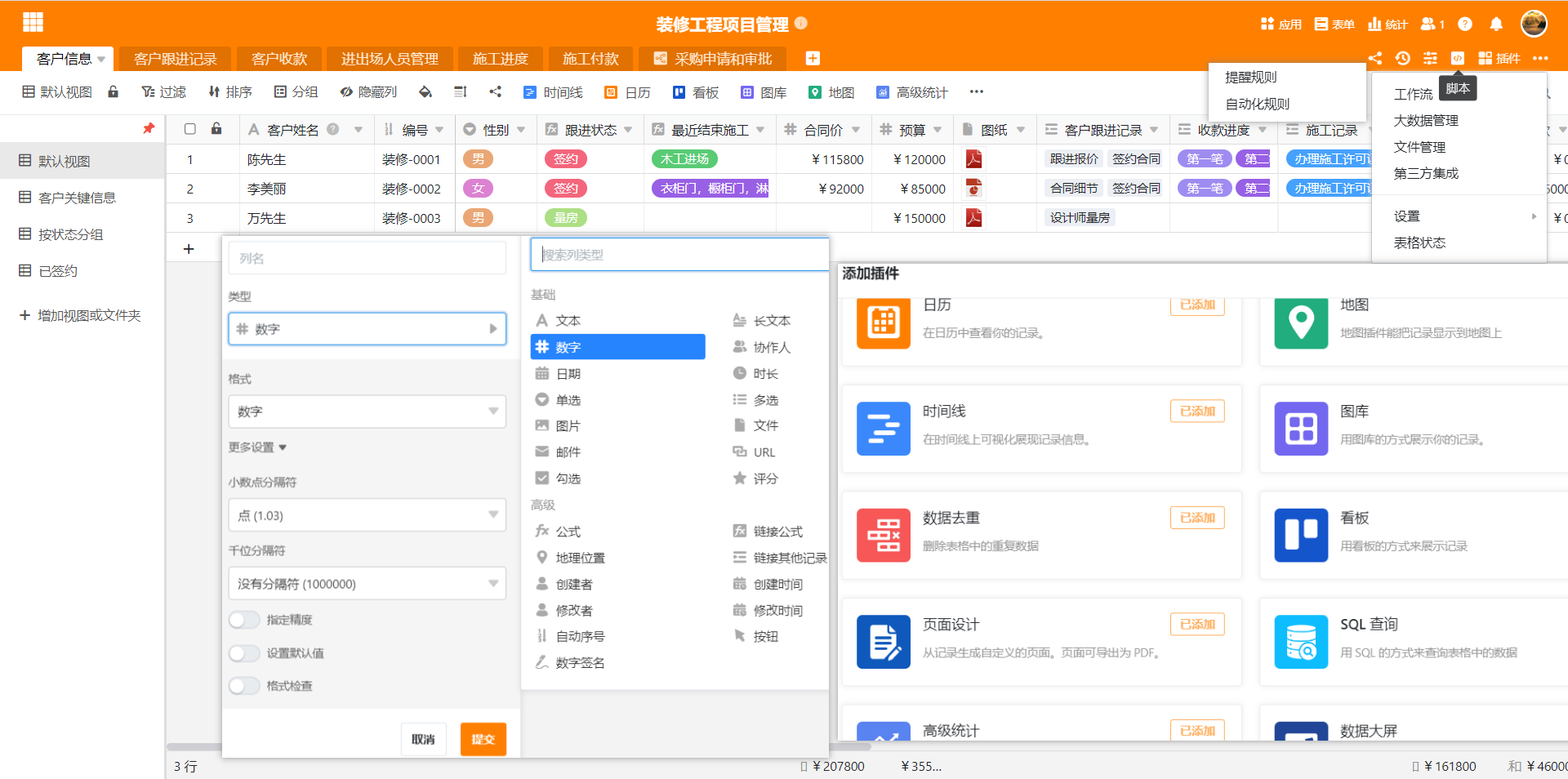Click the help question mark icon
The height and width of the screenshot is (779, 1568).
(x=1465, y=24)
